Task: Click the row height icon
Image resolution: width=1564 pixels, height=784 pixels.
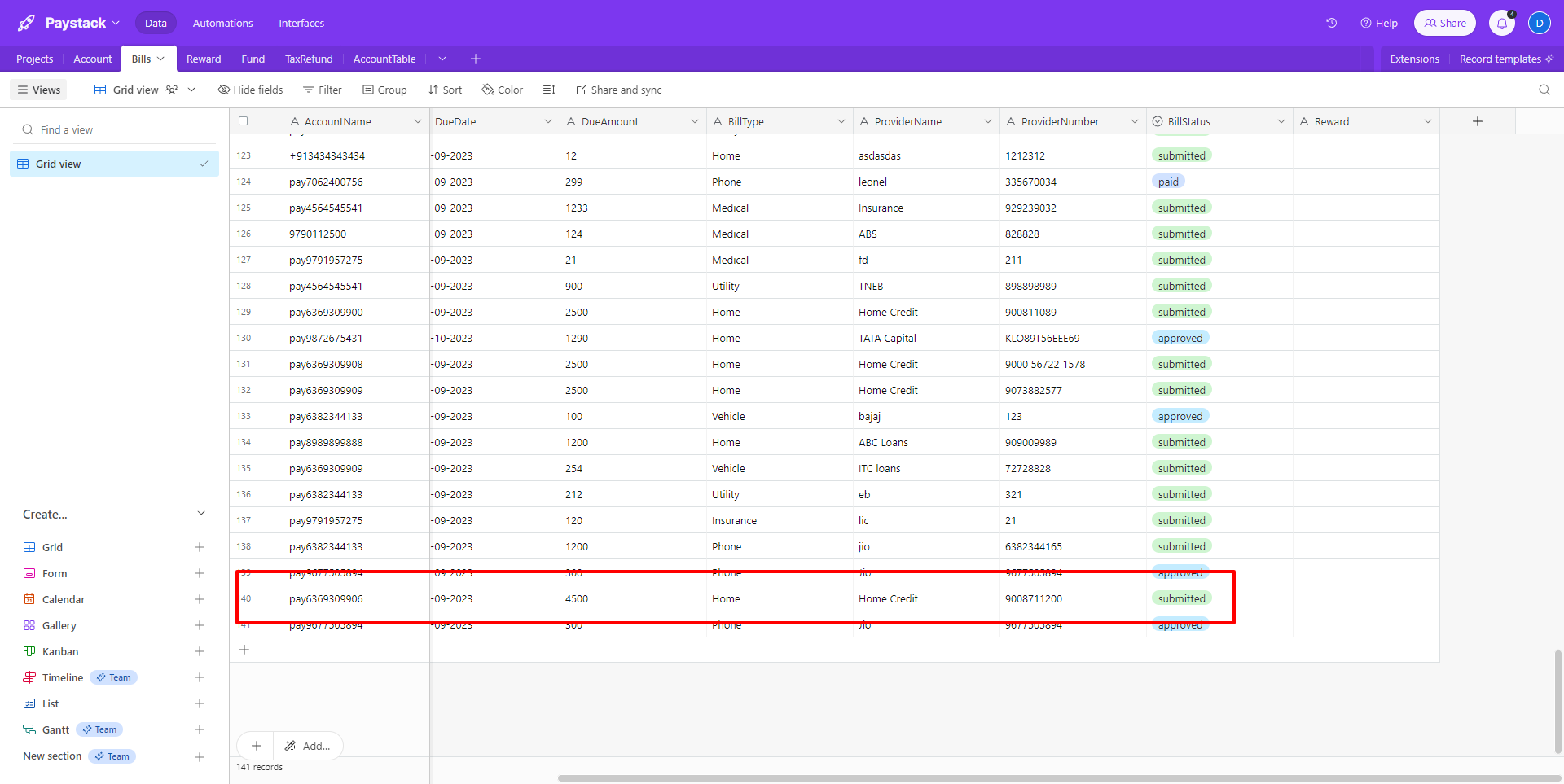Action: (549, 90)
